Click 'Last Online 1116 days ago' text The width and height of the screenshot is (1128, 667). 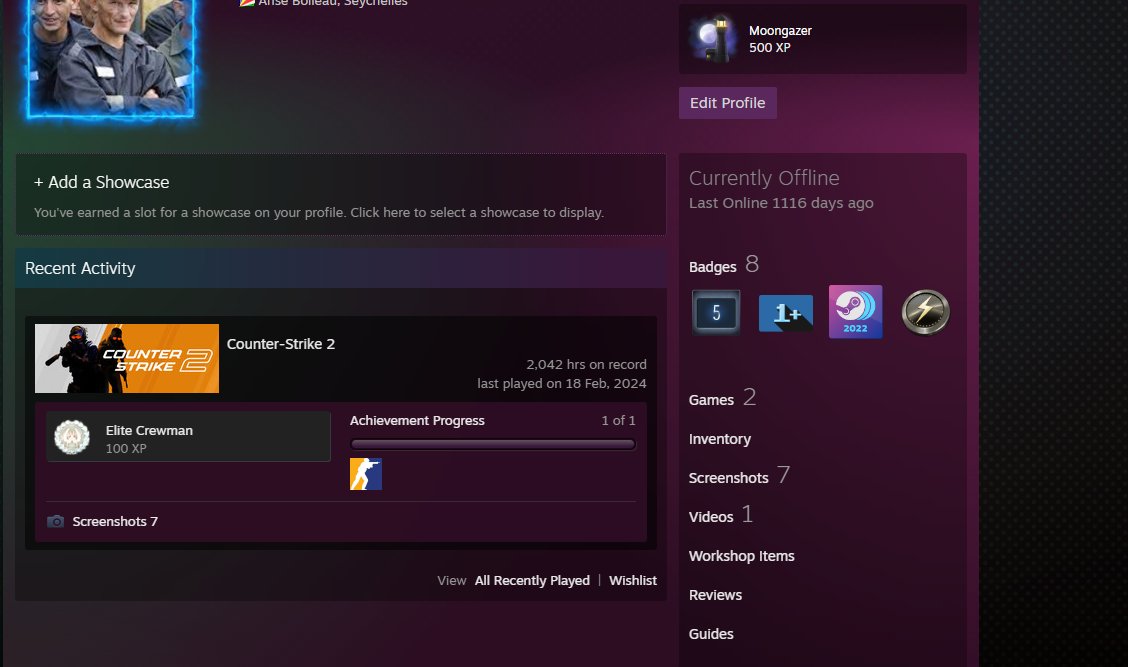[x=781, y=203]
